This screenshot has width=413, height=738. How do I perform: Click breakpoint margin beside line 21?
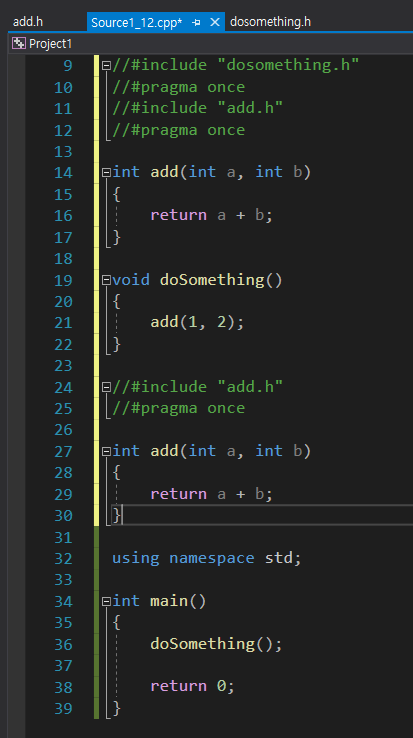(18, 323)
